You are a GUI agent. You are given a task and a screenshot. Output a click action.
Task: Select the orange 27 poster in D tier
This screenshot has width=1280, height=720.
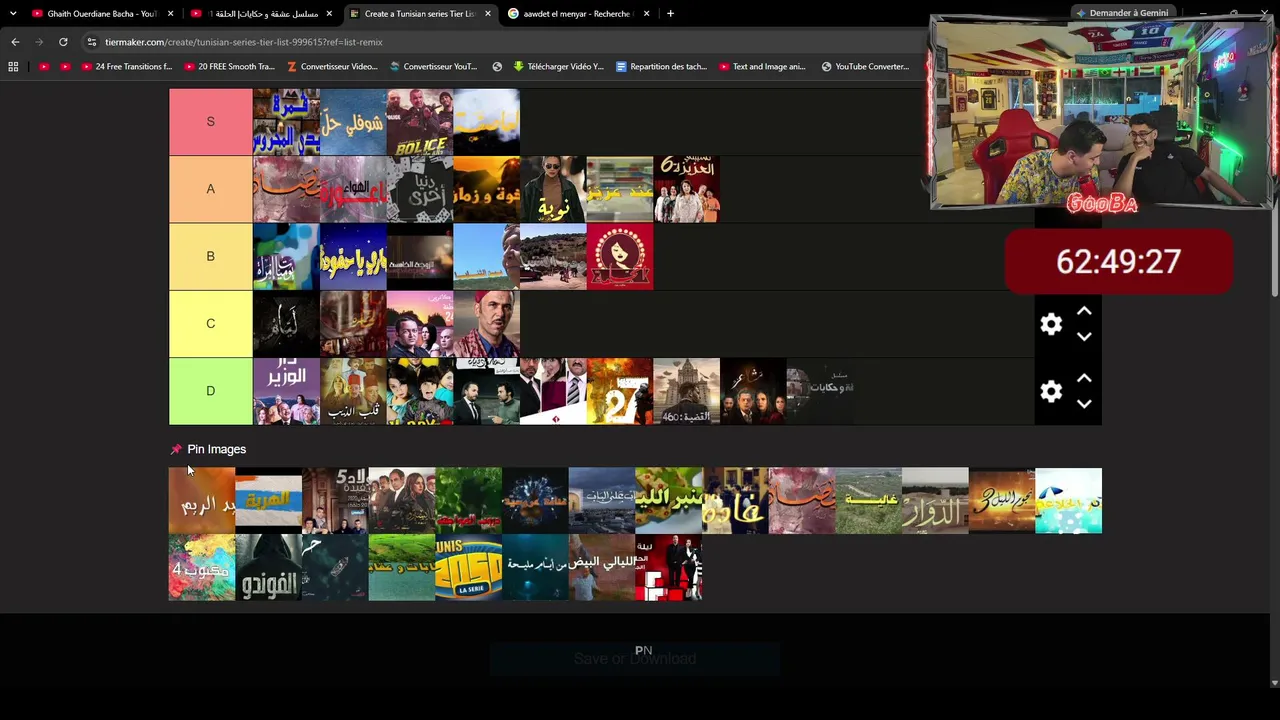[x=620, y=391]
